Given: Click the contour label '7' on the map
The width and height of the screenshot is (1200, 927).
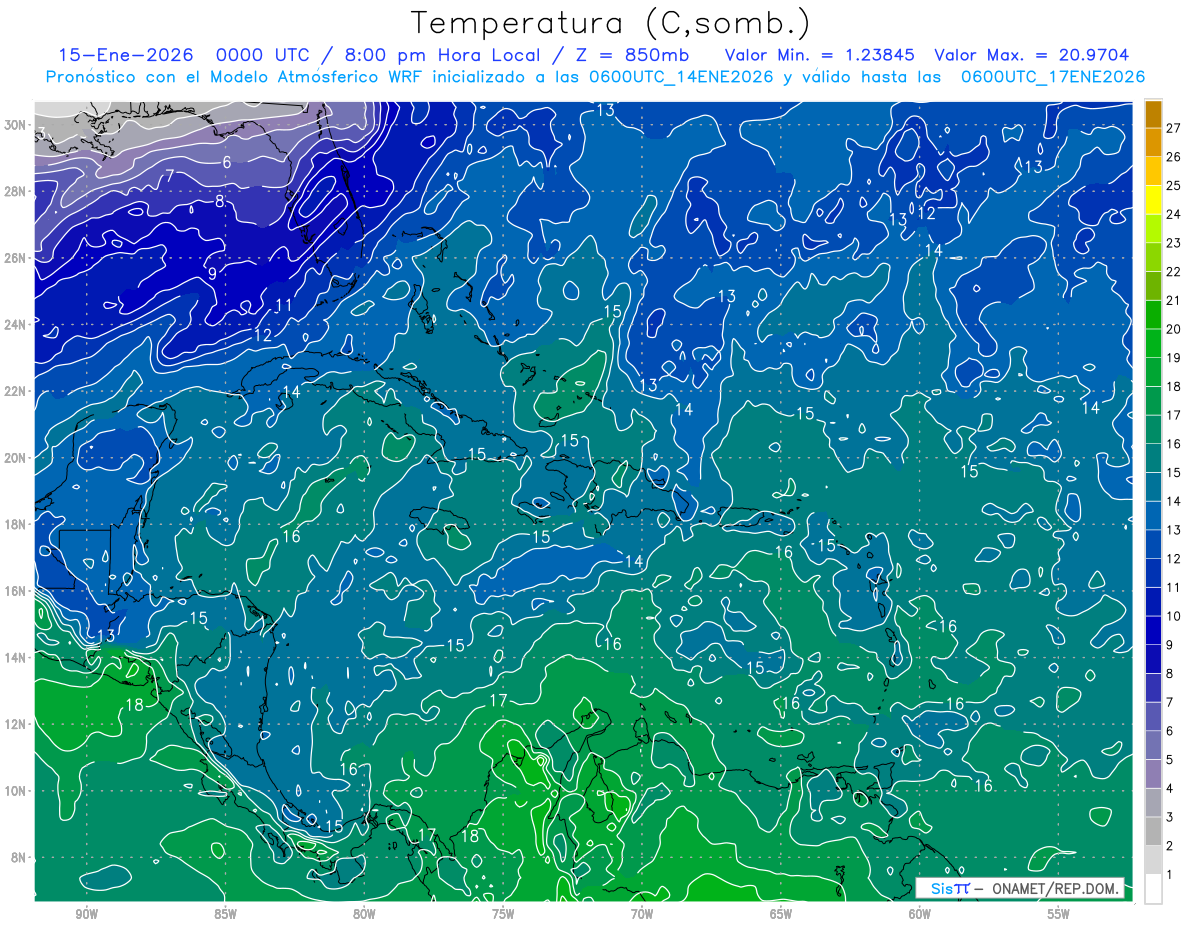Looking at the screenshot, I should coord(170,176).
